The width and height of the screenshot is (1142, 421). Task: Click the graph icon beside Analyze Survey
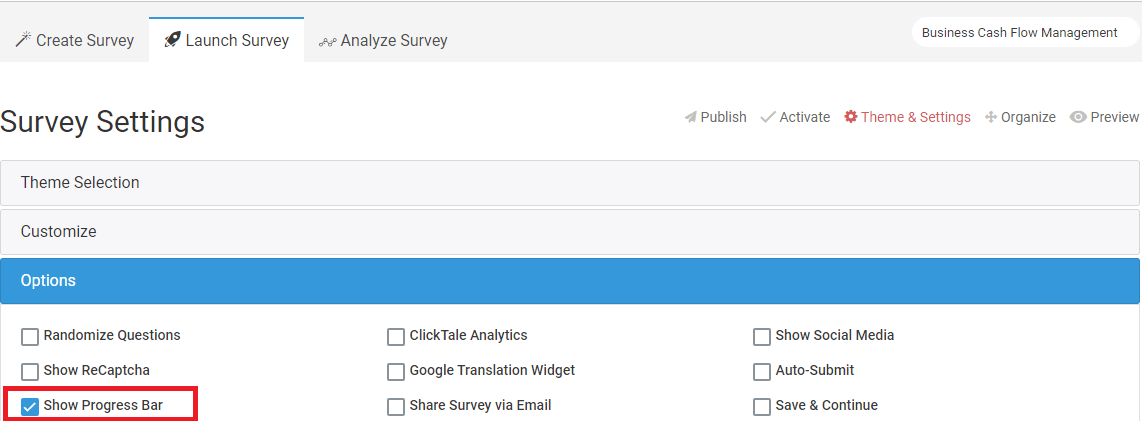click(x=327, y=42)
